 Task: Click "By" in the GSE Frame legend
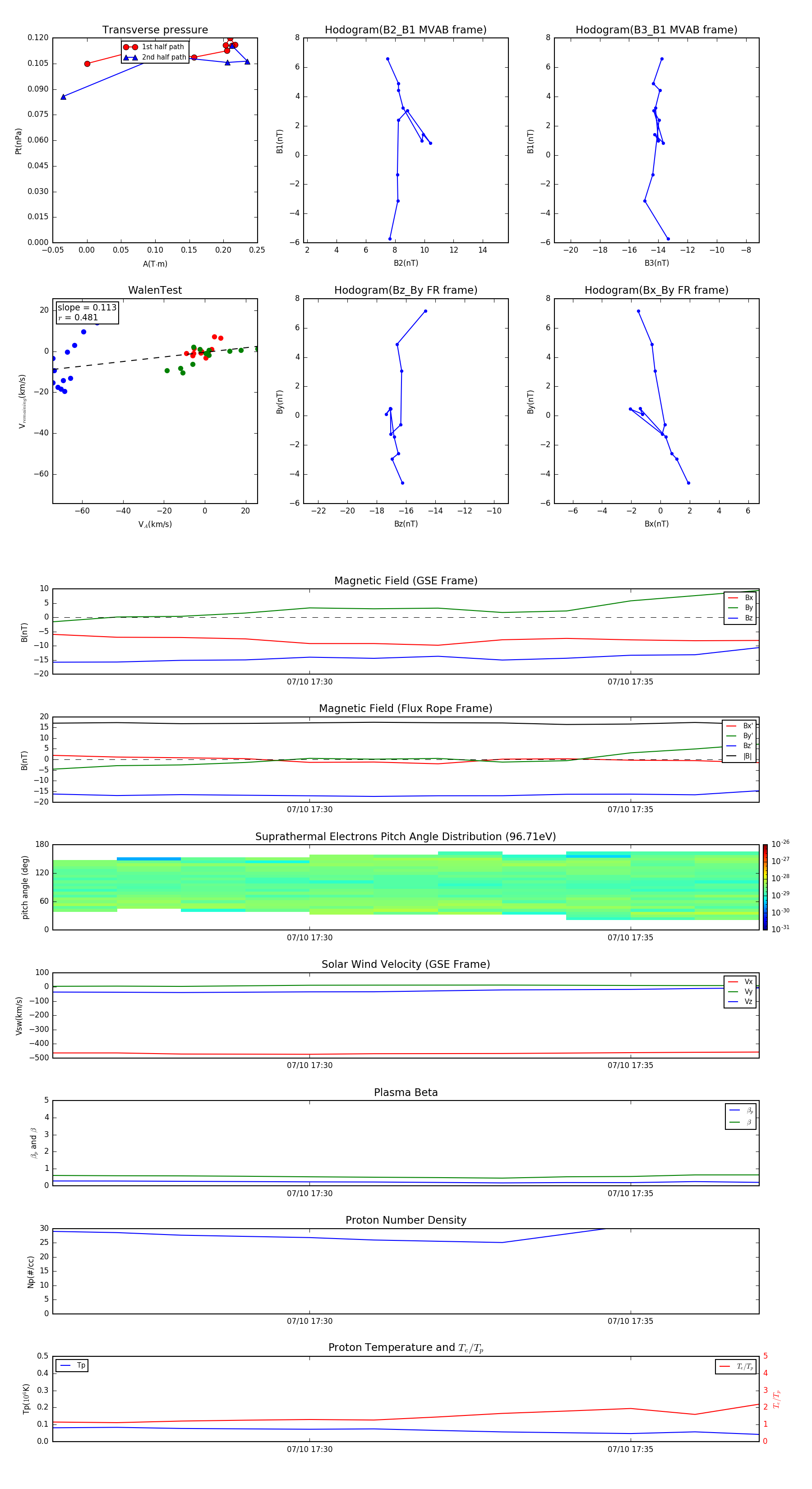click(x=748, y=608)
